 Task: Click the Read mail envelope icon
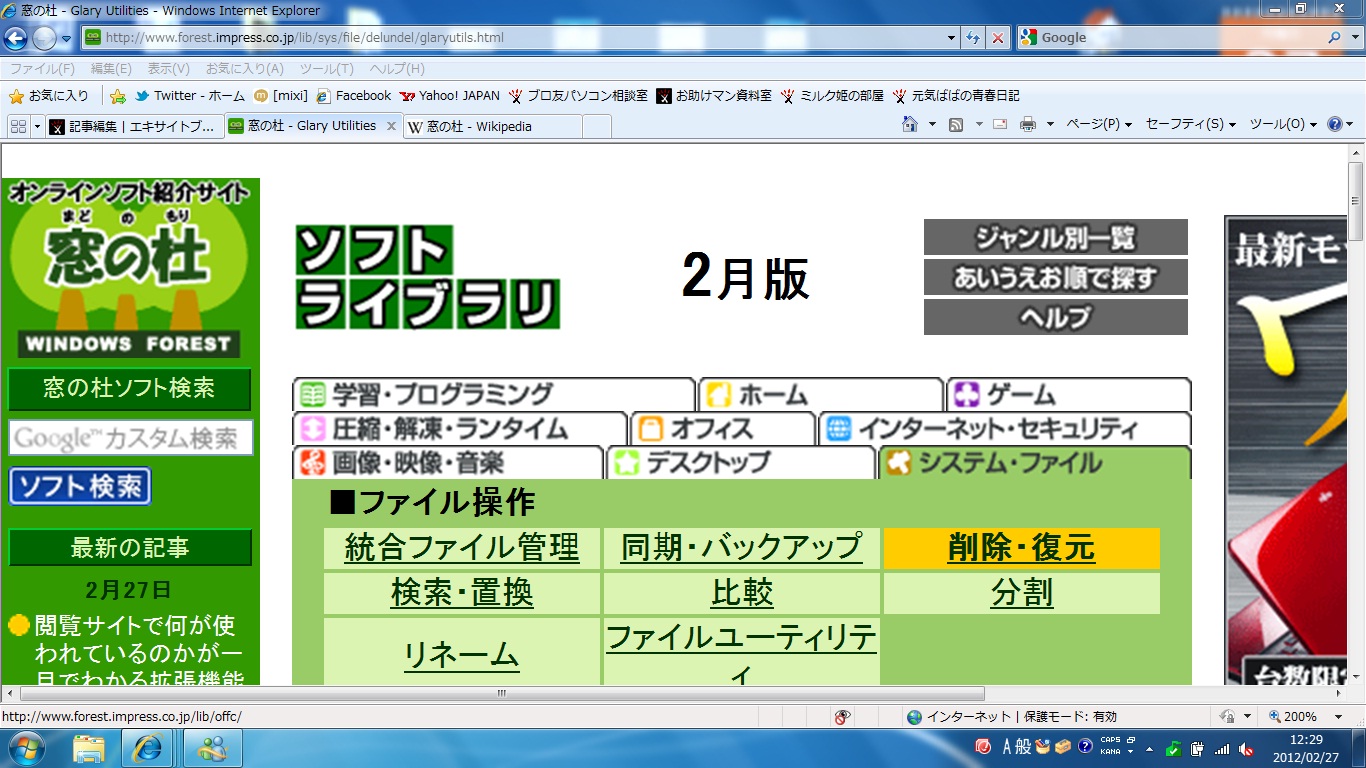click(x=1000, y=125)
